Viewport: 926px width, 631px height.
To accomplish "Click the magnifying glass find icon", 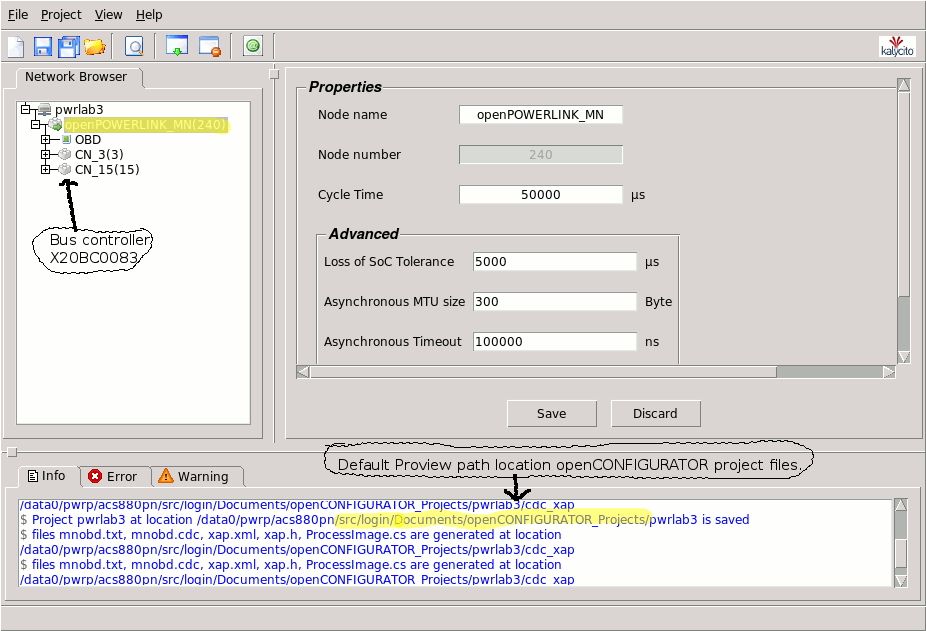I will pyautogui.click(x=135, y=46).
